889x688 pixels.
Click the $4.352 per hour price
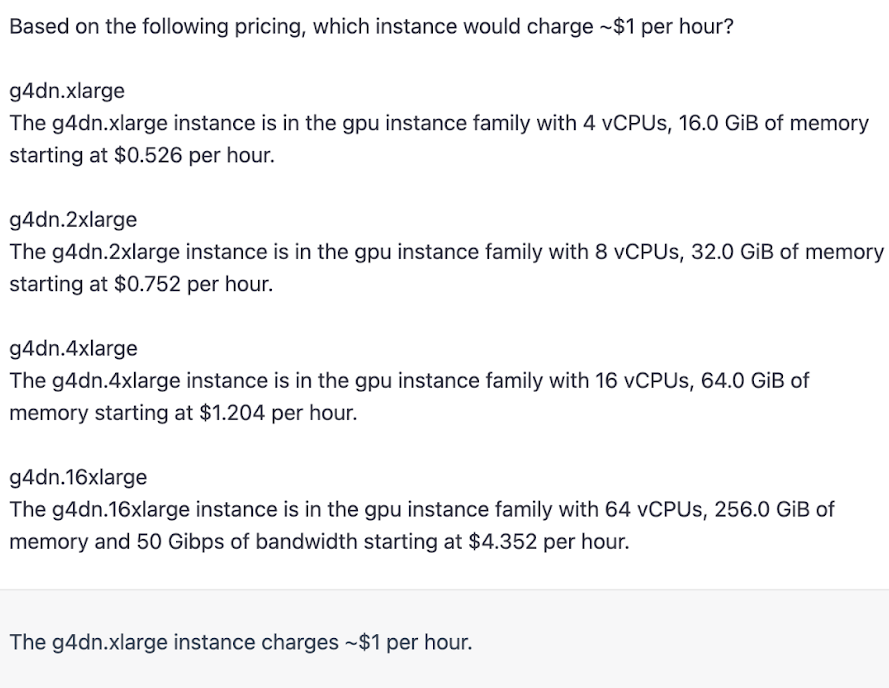[x=549, y=542]
